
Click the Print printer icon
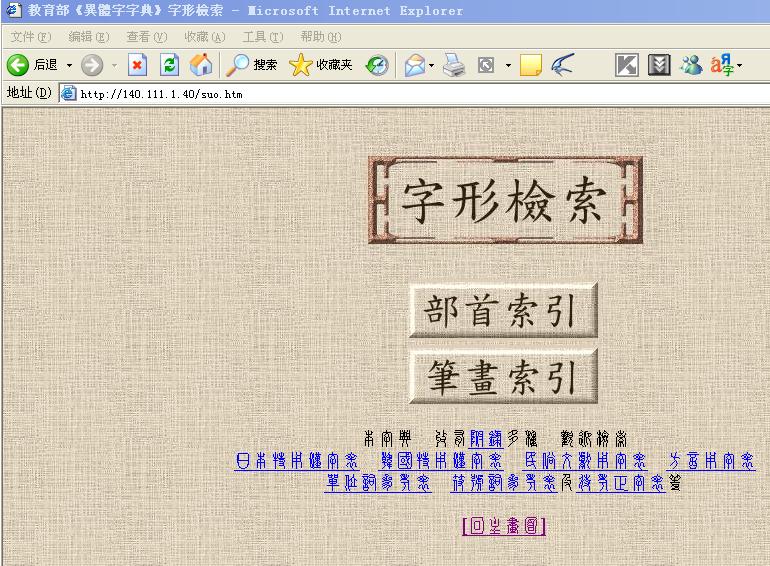click(x=454, y=65)
